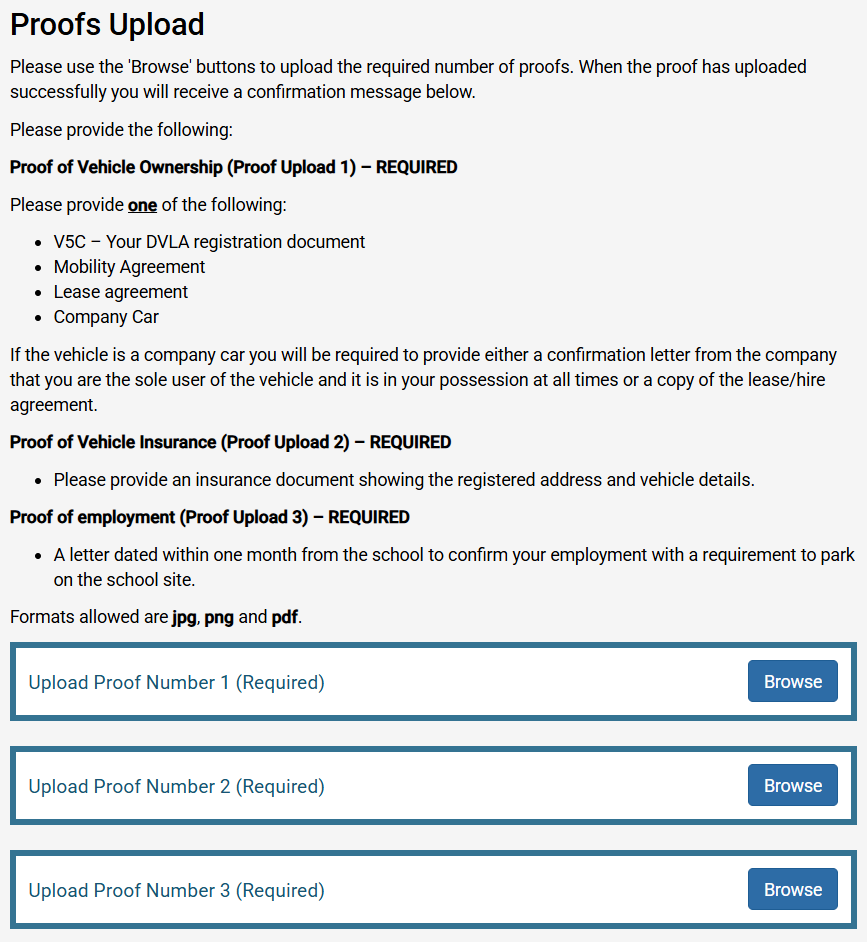
Task: Click the 'Proof of Vehicle Insurance' heading
Action: [x=230, y=442]
